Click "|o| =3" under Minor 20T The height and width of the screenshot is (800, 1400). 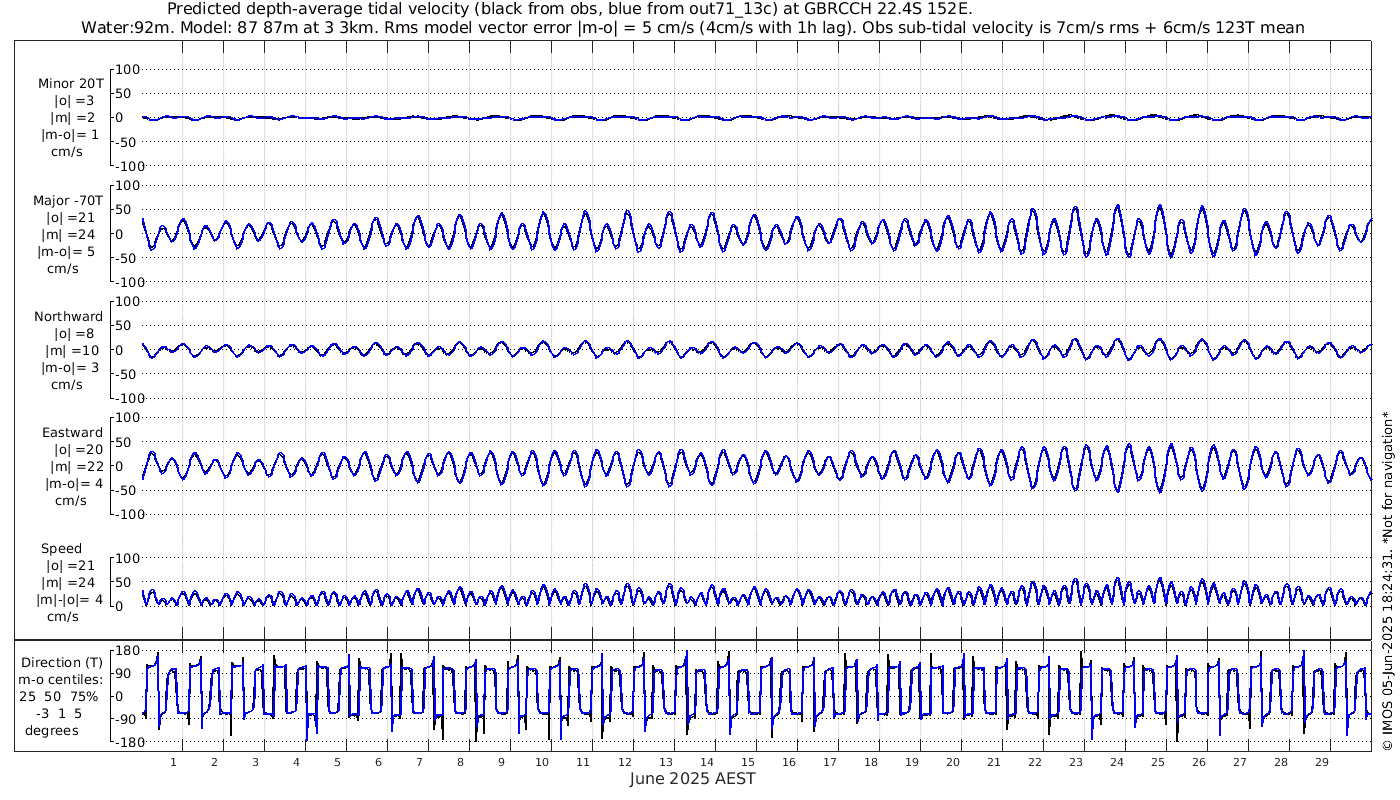click(x=74, y=100)
